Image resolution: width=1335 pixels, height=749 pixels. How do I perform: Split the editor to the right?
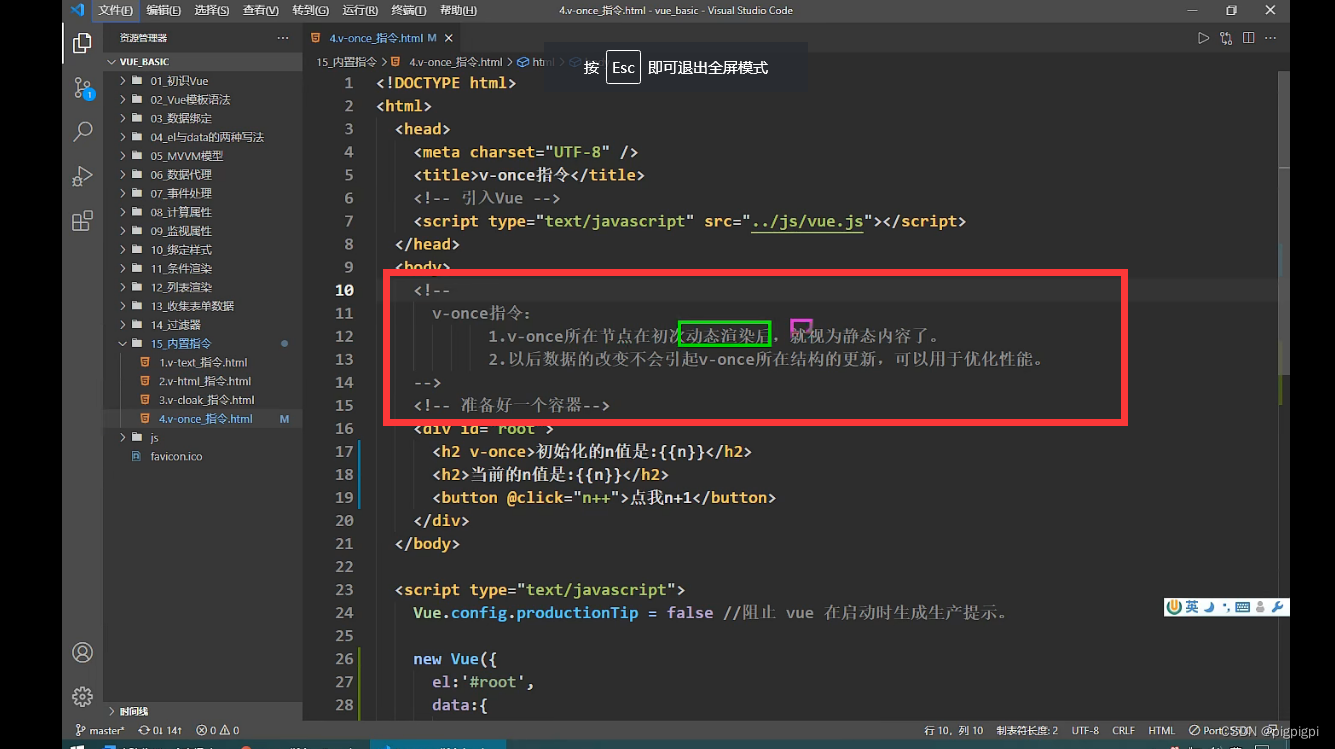[x=1249, y=38]
